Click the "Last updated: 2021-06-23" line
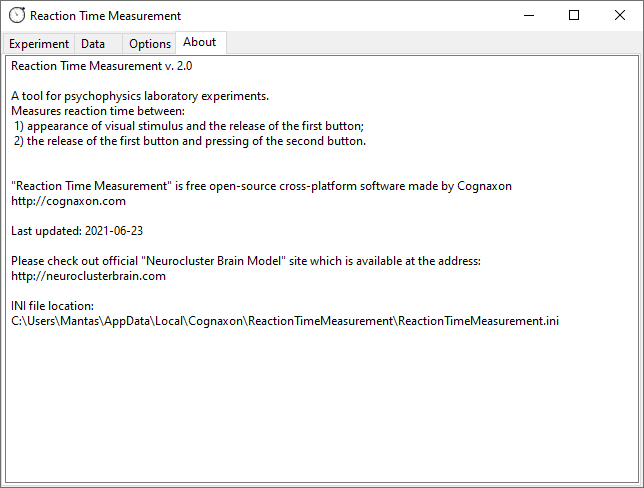Screen dimensions: 644x488 [x=77, y=231]
